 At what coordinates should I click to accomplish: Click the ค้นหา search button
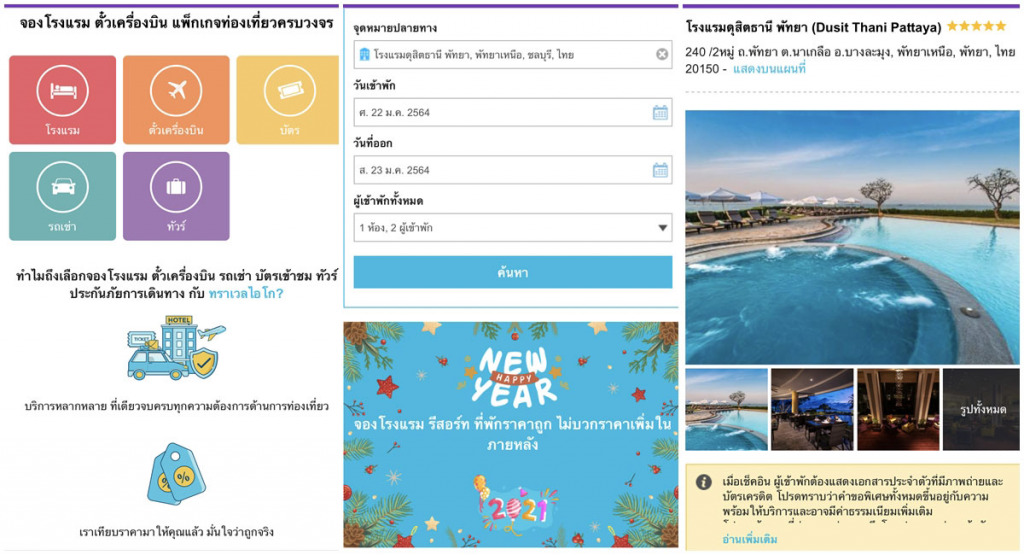pyautogui.click(x=513, y=272)
